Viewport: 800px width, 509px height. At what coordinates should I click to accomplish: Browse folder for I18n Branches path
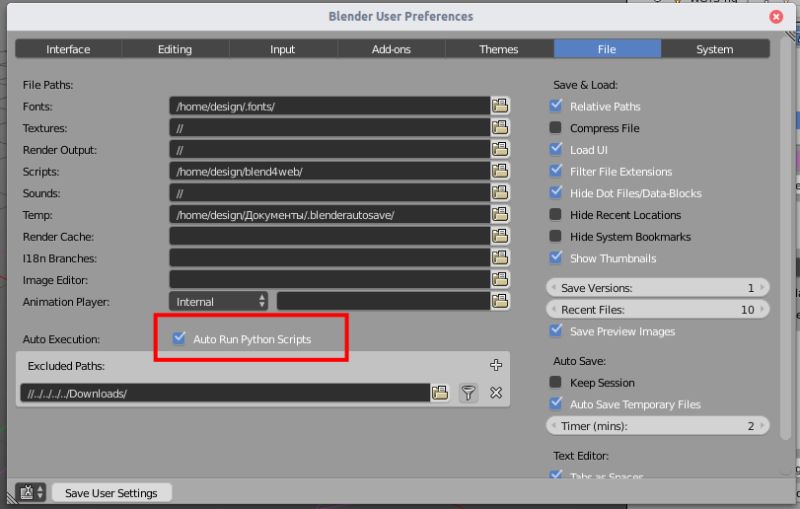(500, 258)
